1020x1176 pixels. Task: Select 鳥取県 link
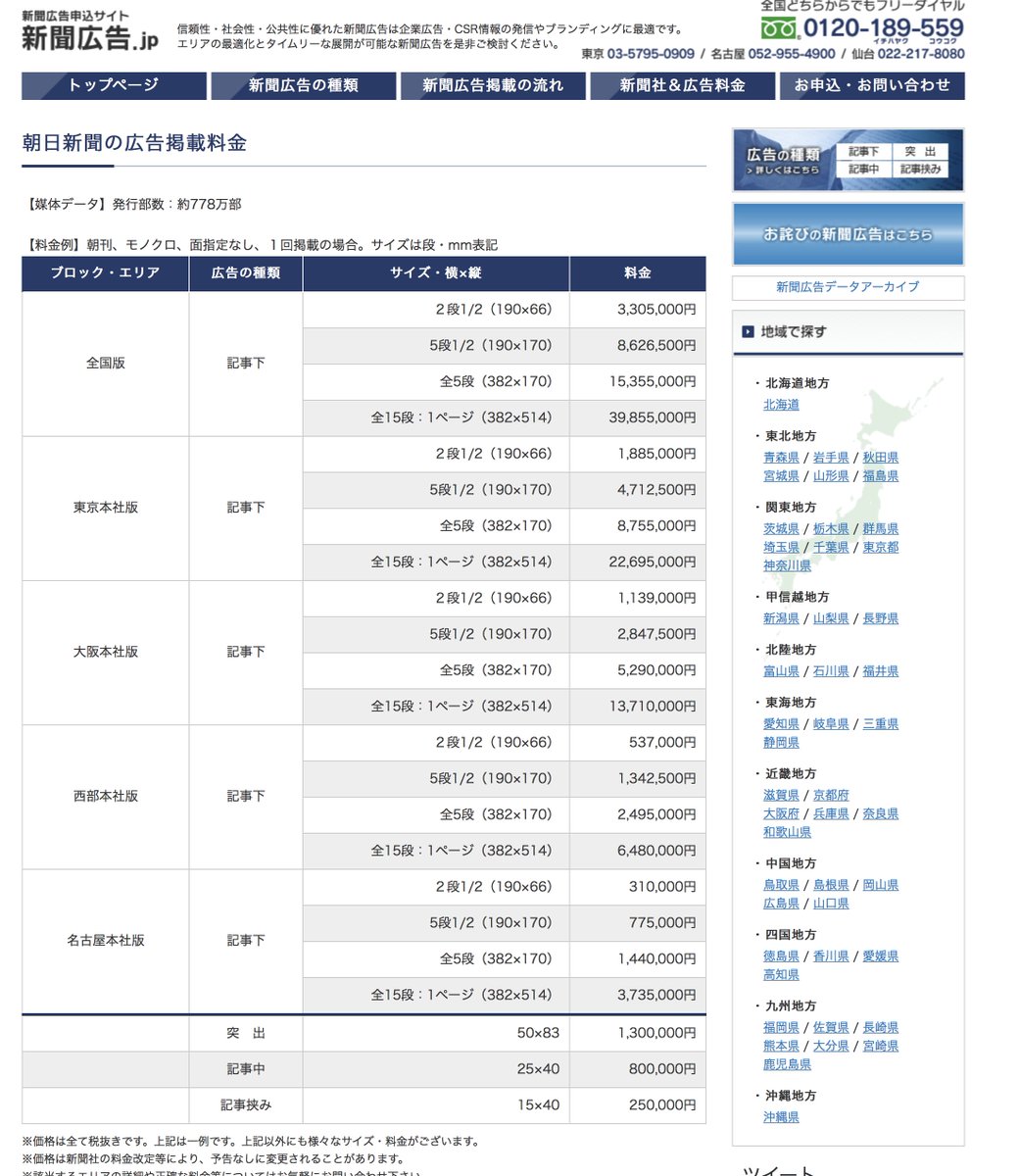[782, 886]
